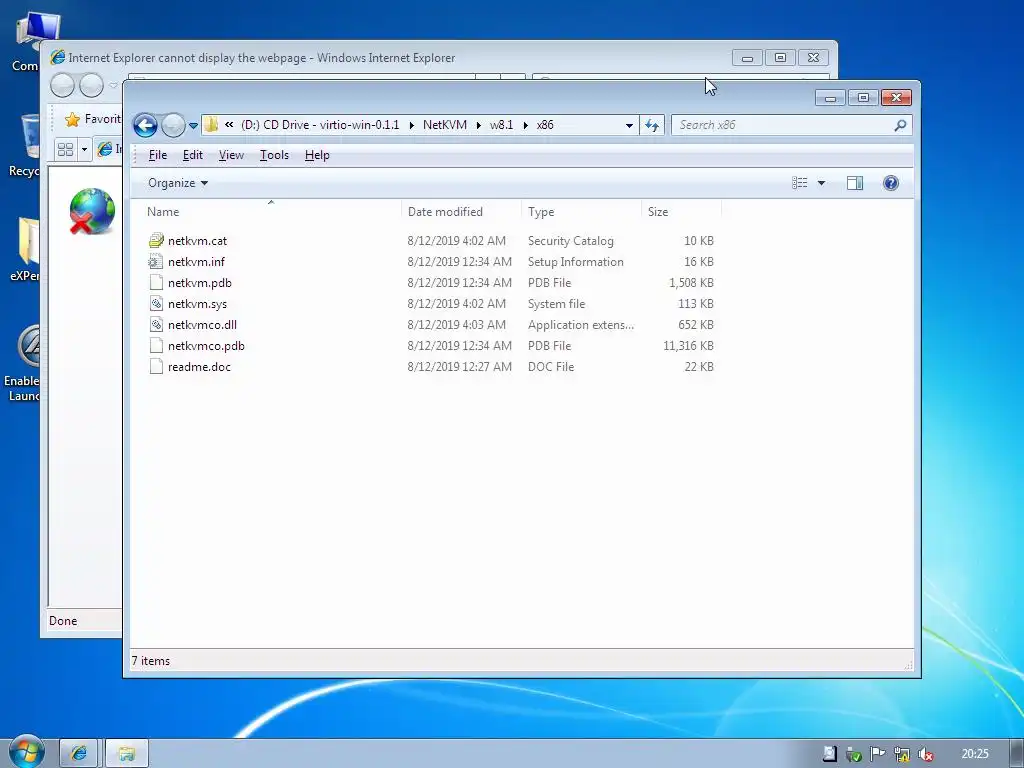1024x768 pixels.
Task: Select the netkvm.cat file icon
Action: coord(155,240)
